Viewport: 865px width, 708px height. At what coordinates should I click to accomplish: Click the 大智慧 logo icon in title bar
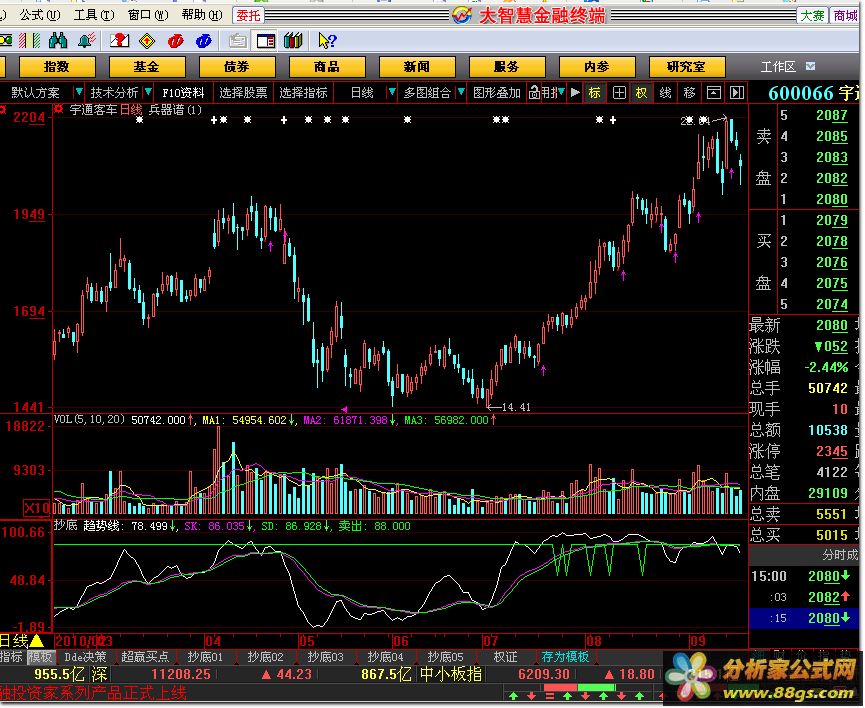[462, 15]
